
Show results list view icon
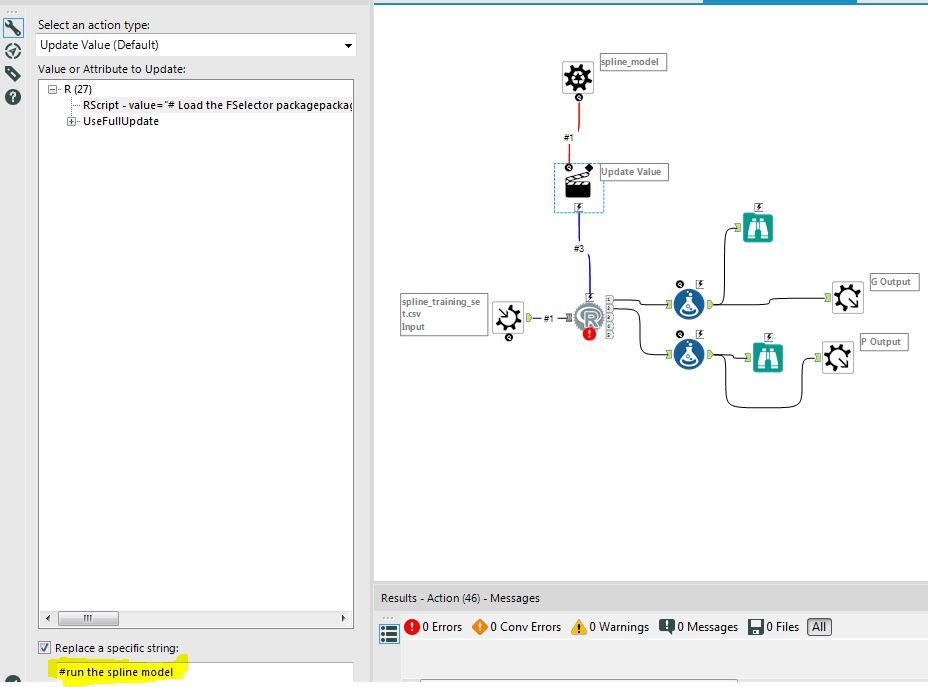(x=389, y=634)
